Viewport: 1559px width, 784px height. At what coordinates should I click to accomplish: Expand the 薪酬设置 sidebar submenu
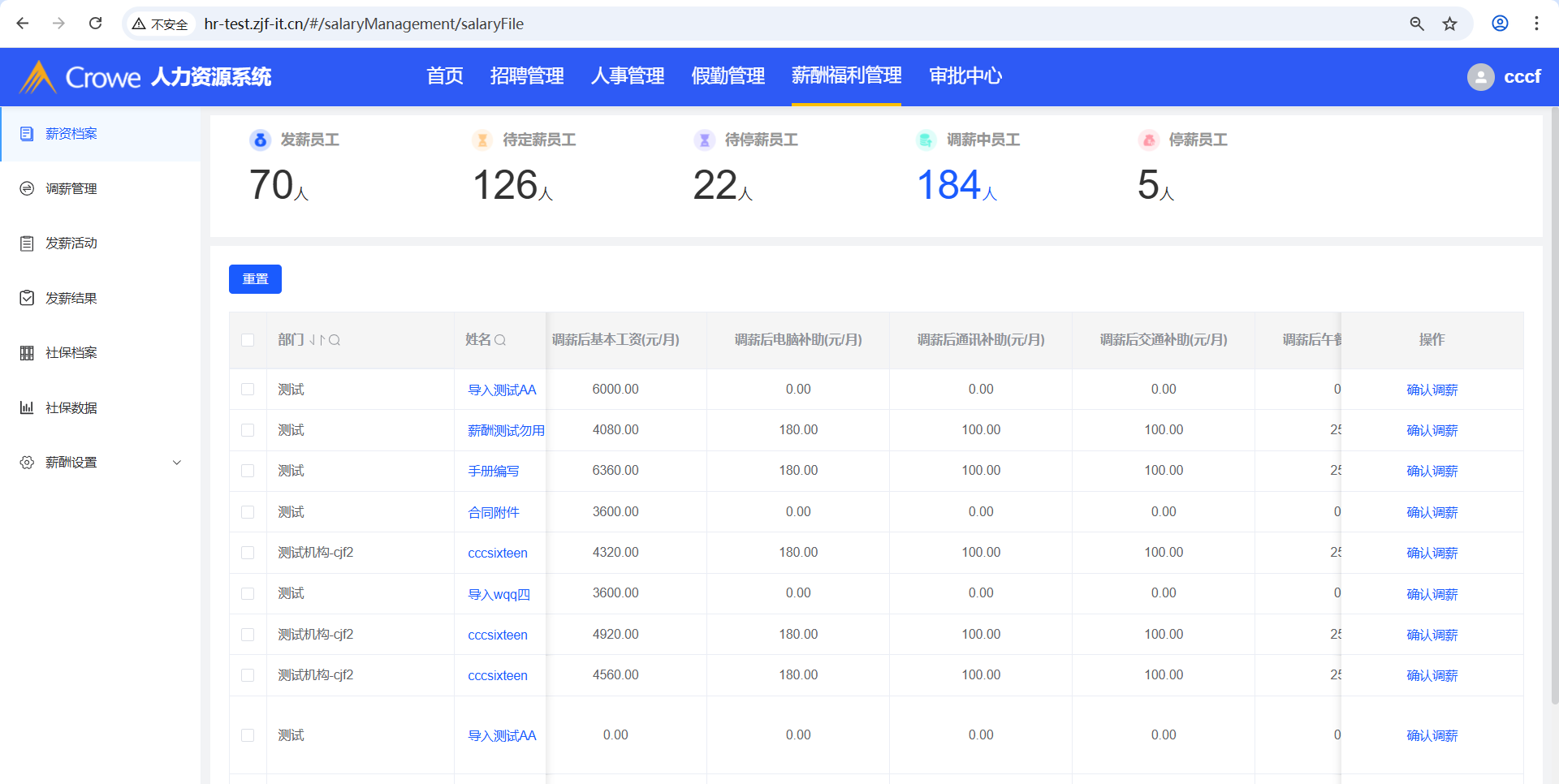pyautogui.click(x=176, y=463)
